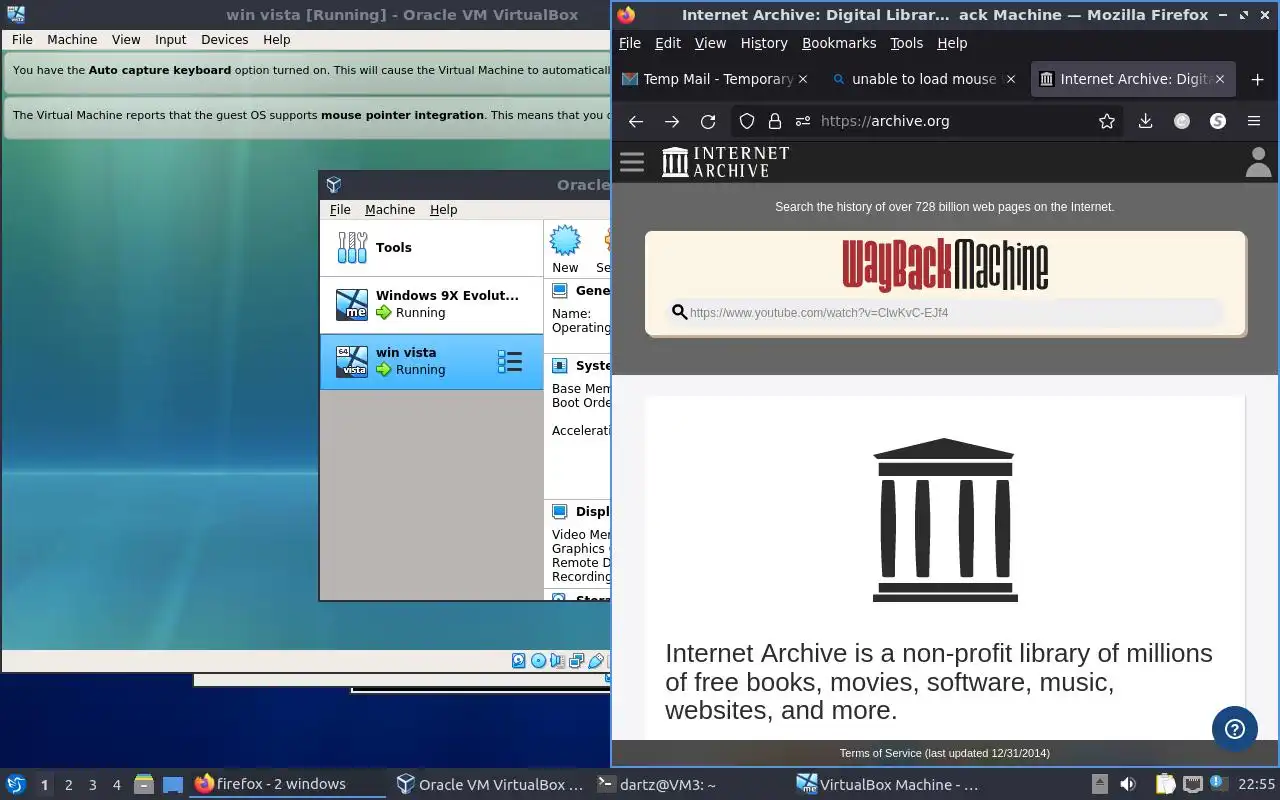
Task: Switch to Temp Mail tab
Action: (716, 79)
